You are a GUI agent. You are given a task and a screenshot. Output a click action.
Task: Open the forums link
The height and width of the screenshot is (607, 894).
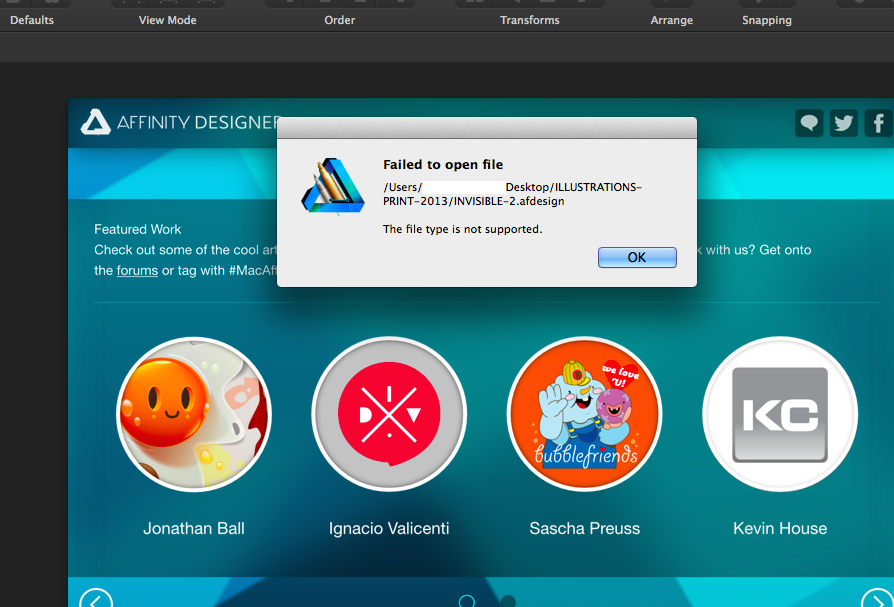[x=137, y=270]
